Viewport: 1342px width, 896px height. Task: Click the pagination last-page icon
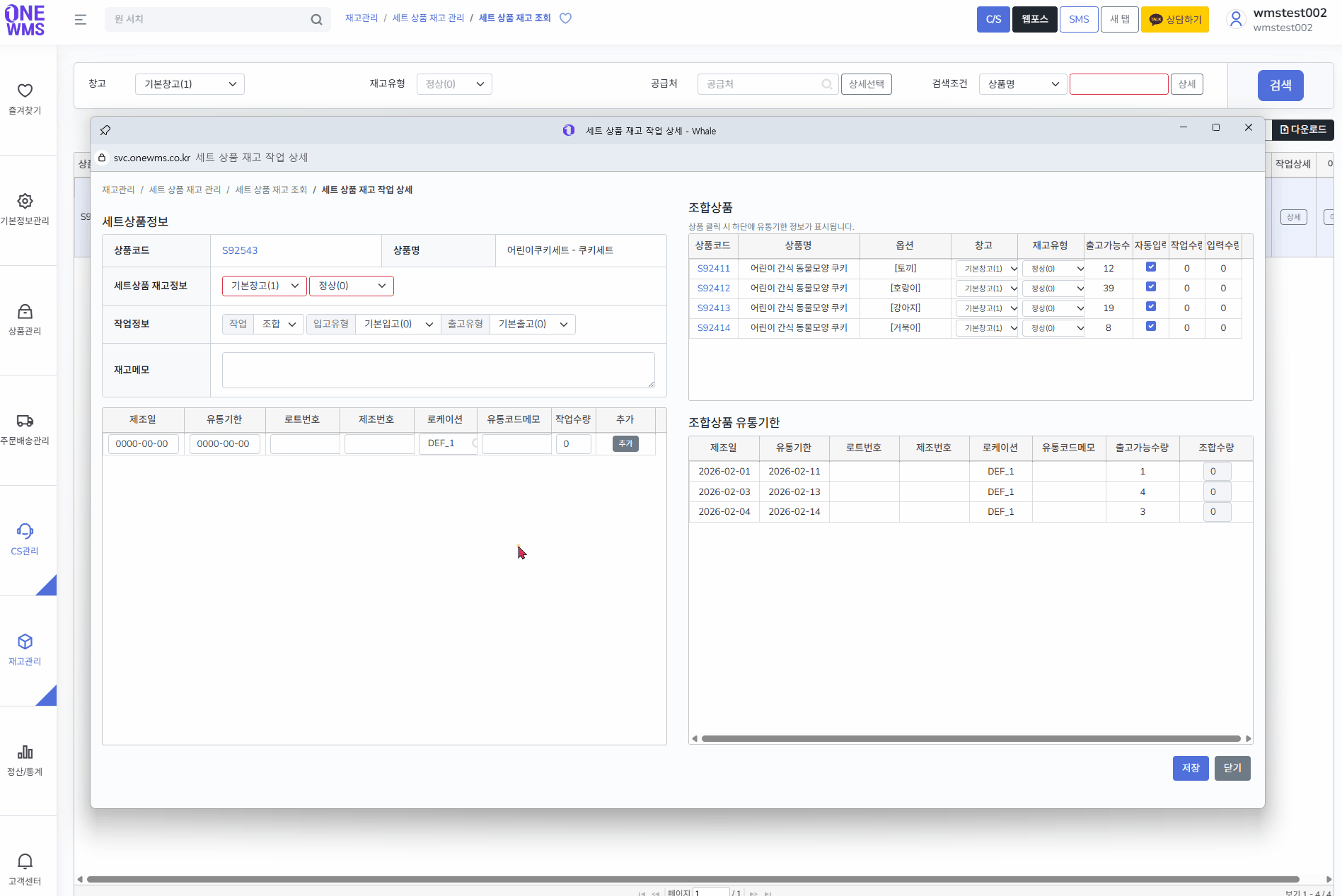pyautogui.click(x=768, y=893)
